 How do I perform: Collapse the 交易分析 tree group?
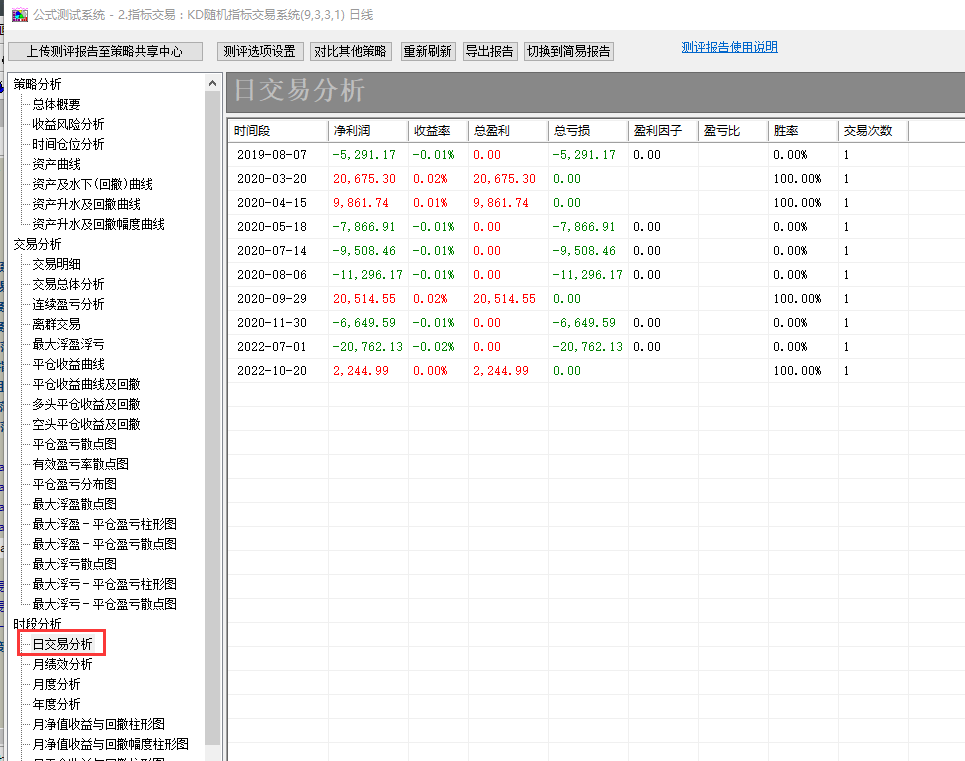point(37,244)
